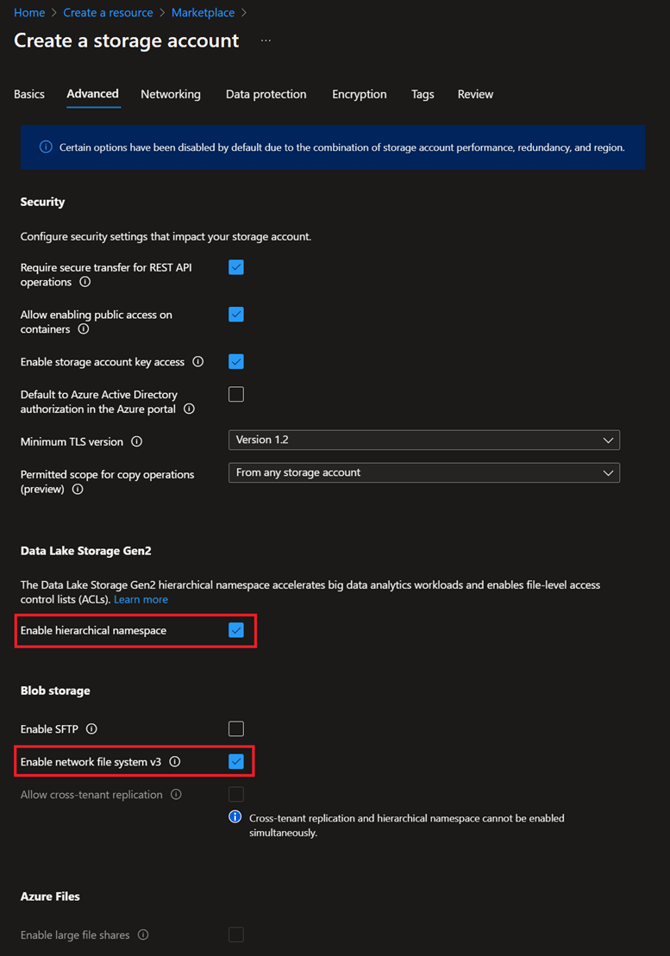
Task: Click info icon next to Enable SFTP
Action: coord(92,729)
